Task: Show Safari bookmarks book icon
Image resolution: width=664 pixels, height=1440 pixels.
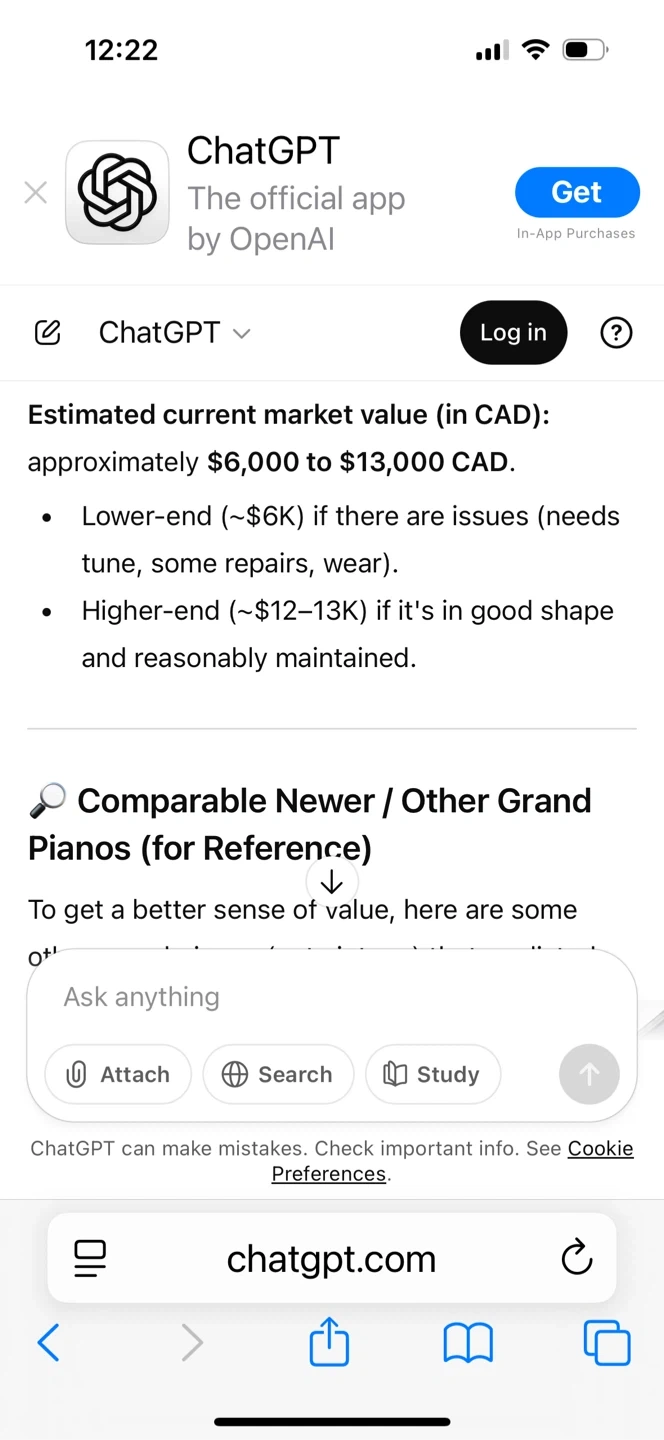Action: click(468, 1342)
